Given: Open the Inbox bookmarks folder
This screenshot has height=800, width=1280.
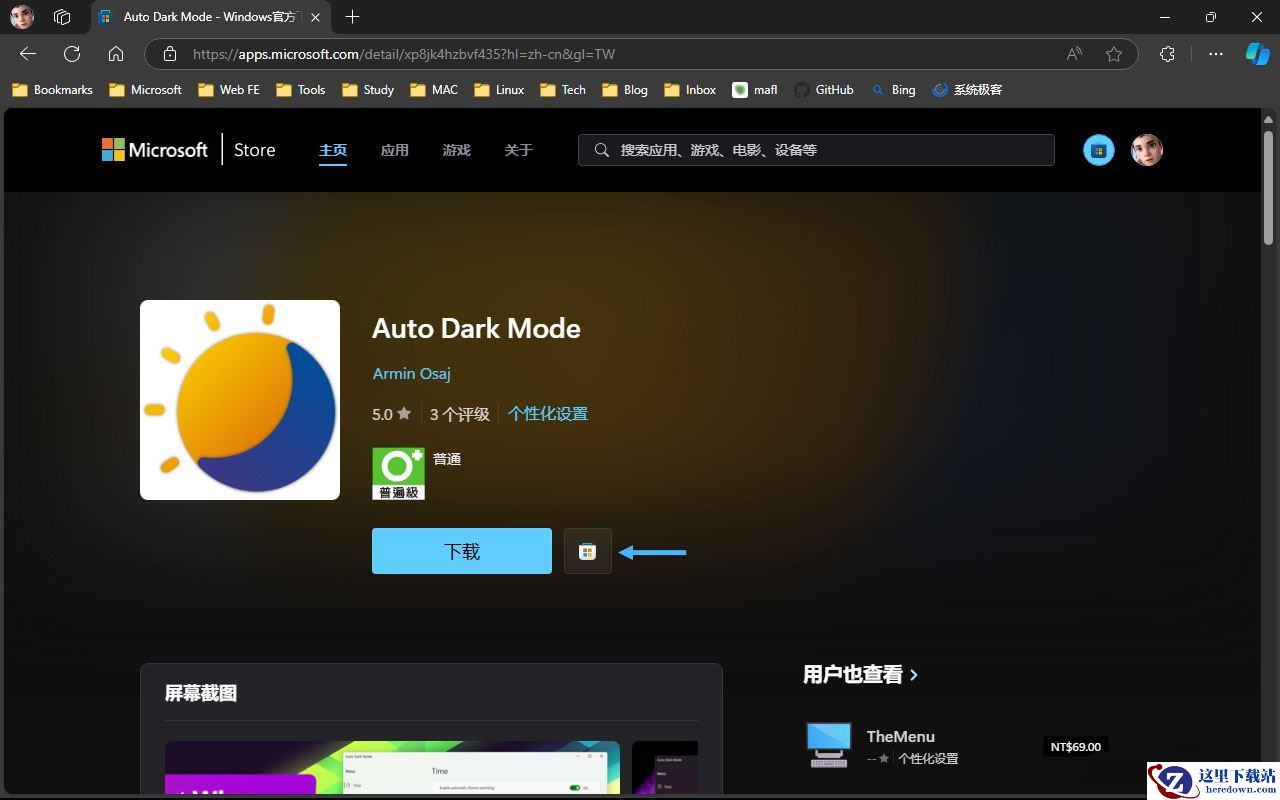Looking at the screenshot, I should pyautogui.click(x=690, y=90).
